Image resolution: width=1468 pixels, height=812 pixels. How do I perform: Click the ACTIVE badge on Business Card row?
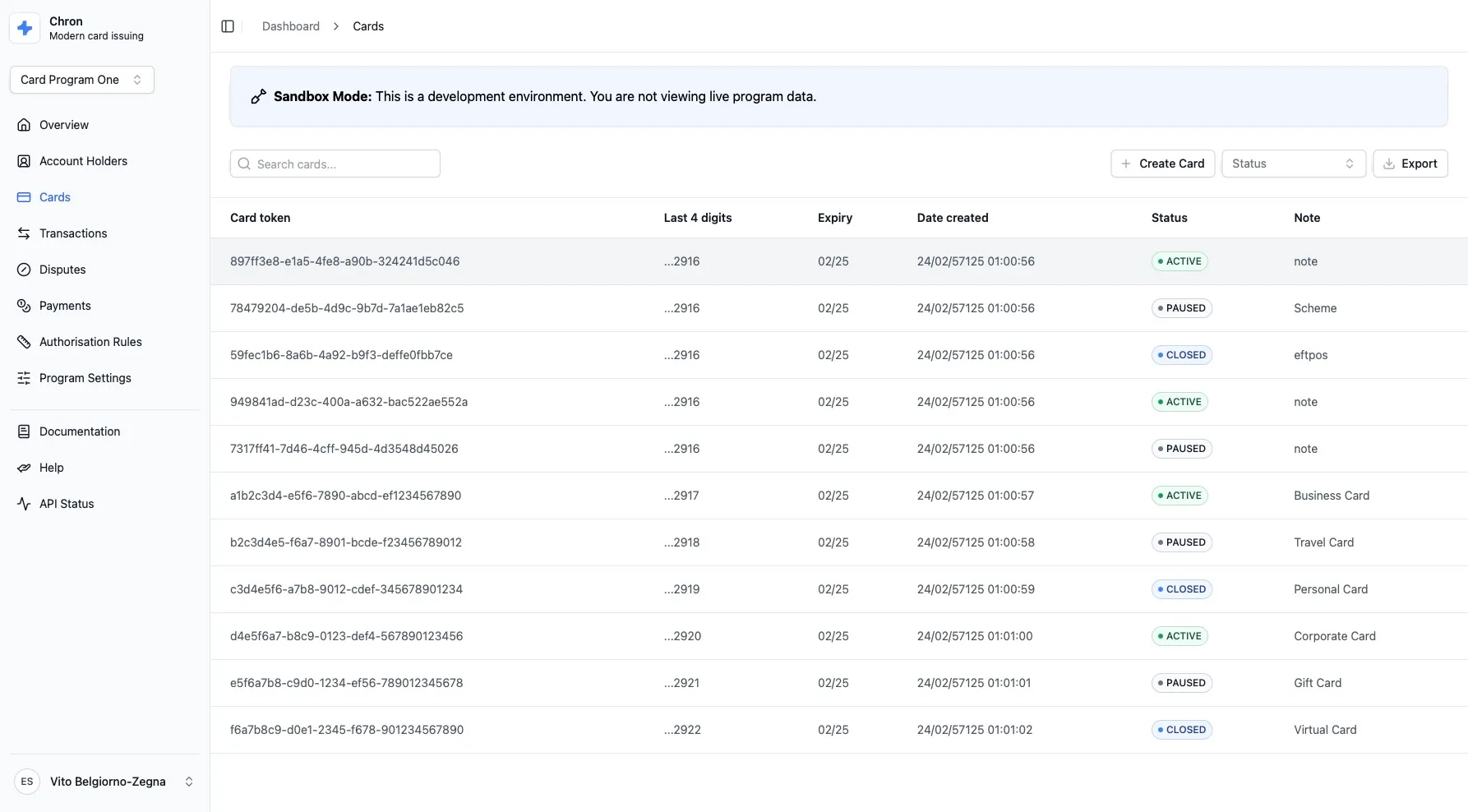click(1179, 496)
